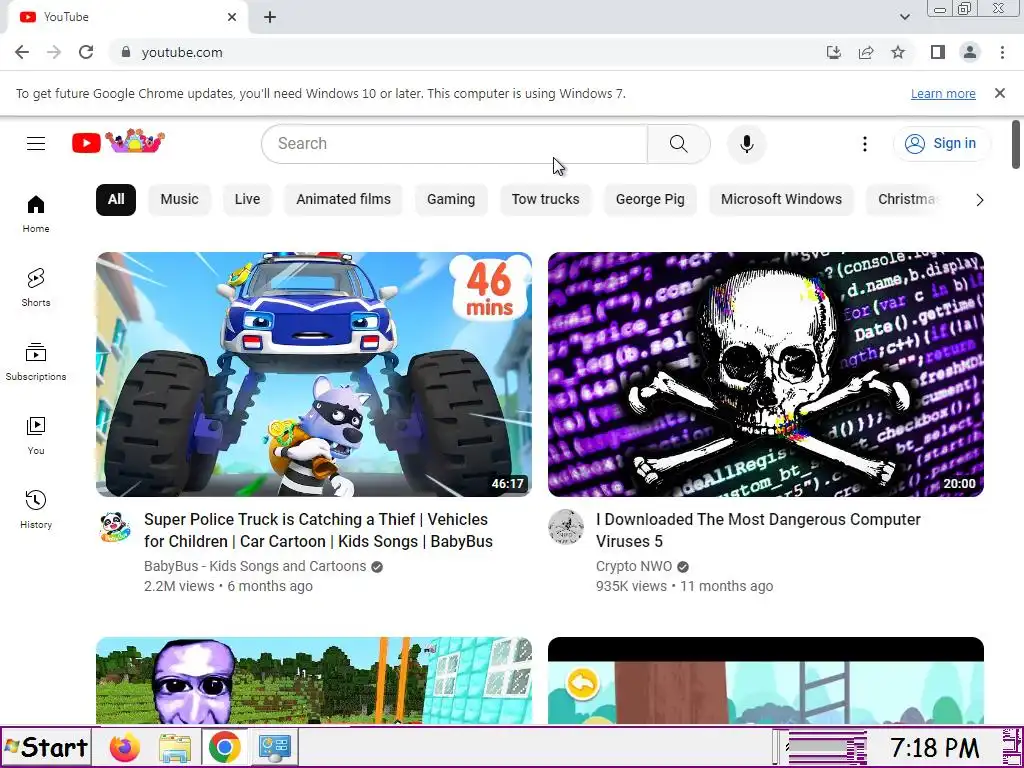Select the Microsoft Windows chip

point(781,200)
